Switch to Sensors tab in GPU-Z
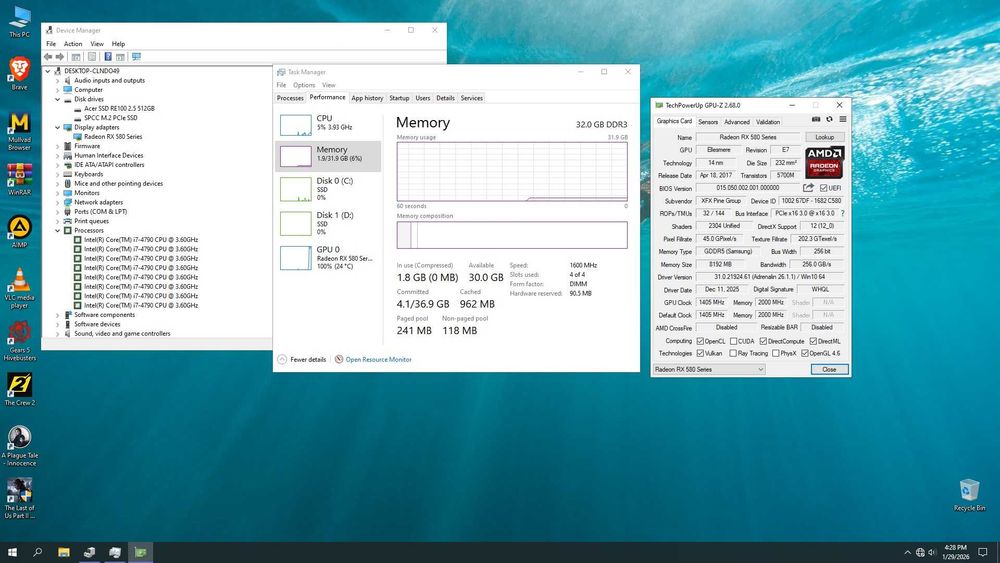1000x563 pixels. click(708, 122)
